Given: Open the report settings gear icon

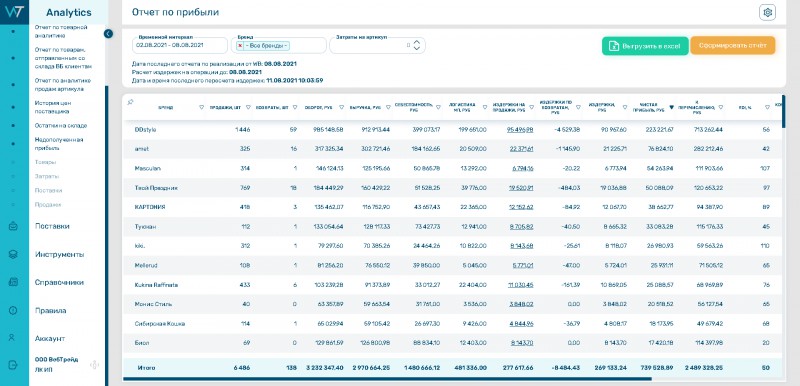Looking at the screenshot, I should pyautogui.click(x=767, y=12).
